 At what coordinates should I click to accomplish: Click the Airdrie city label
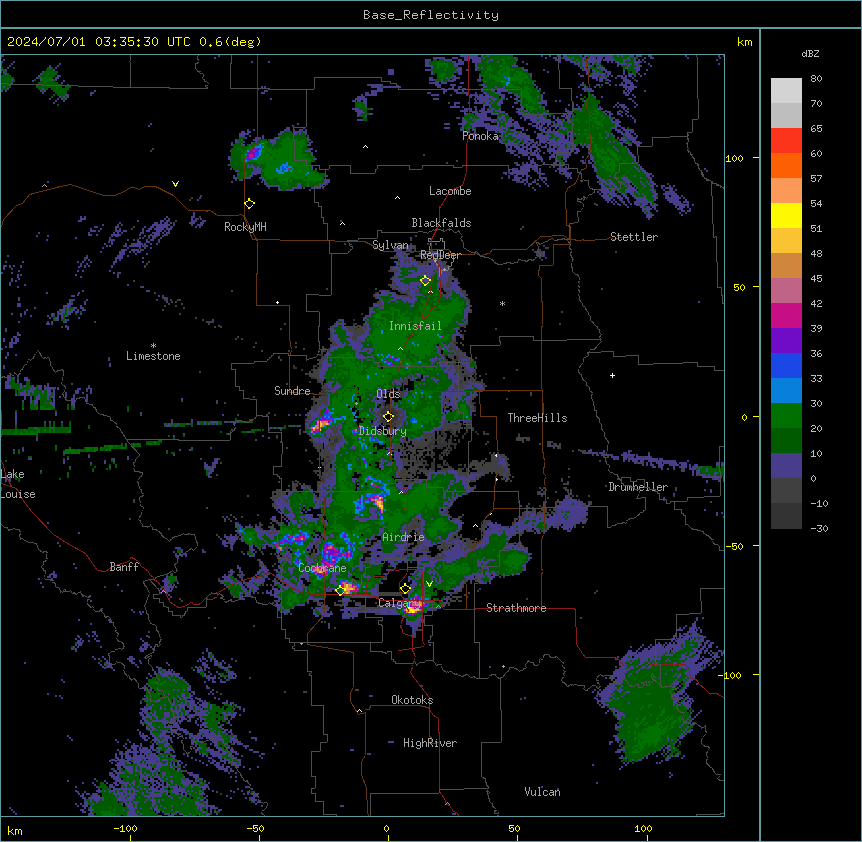404,537
